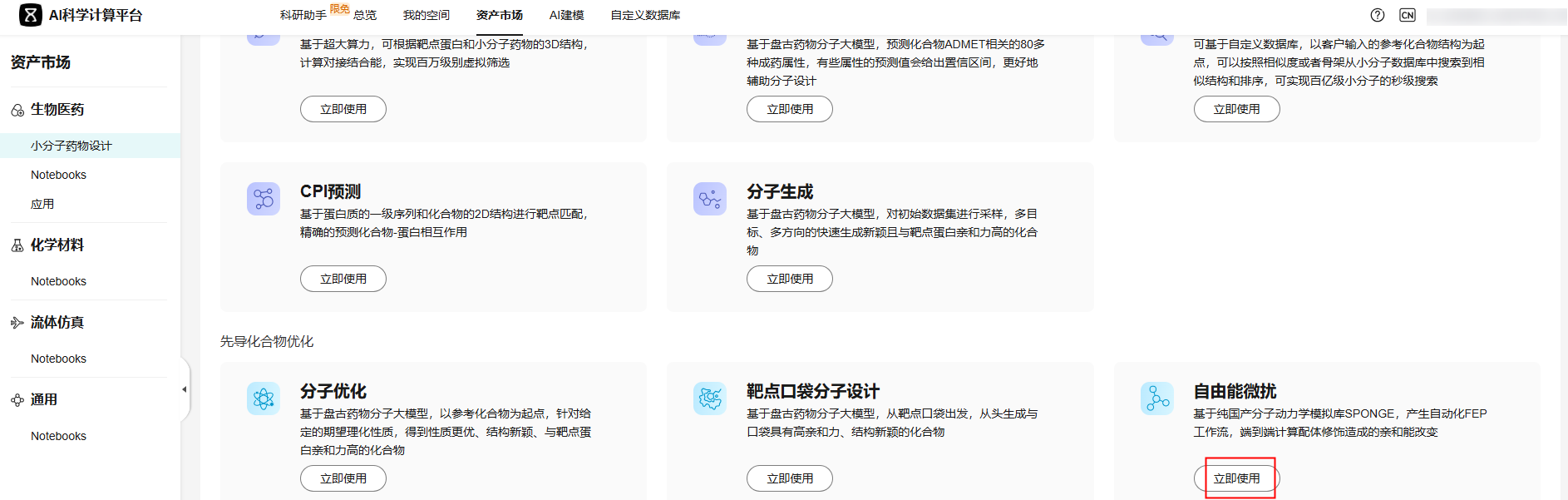The image size is (1568, 500).
Task: Click the 流体仿真 sidebar heading
Action: tap(57, 323)
